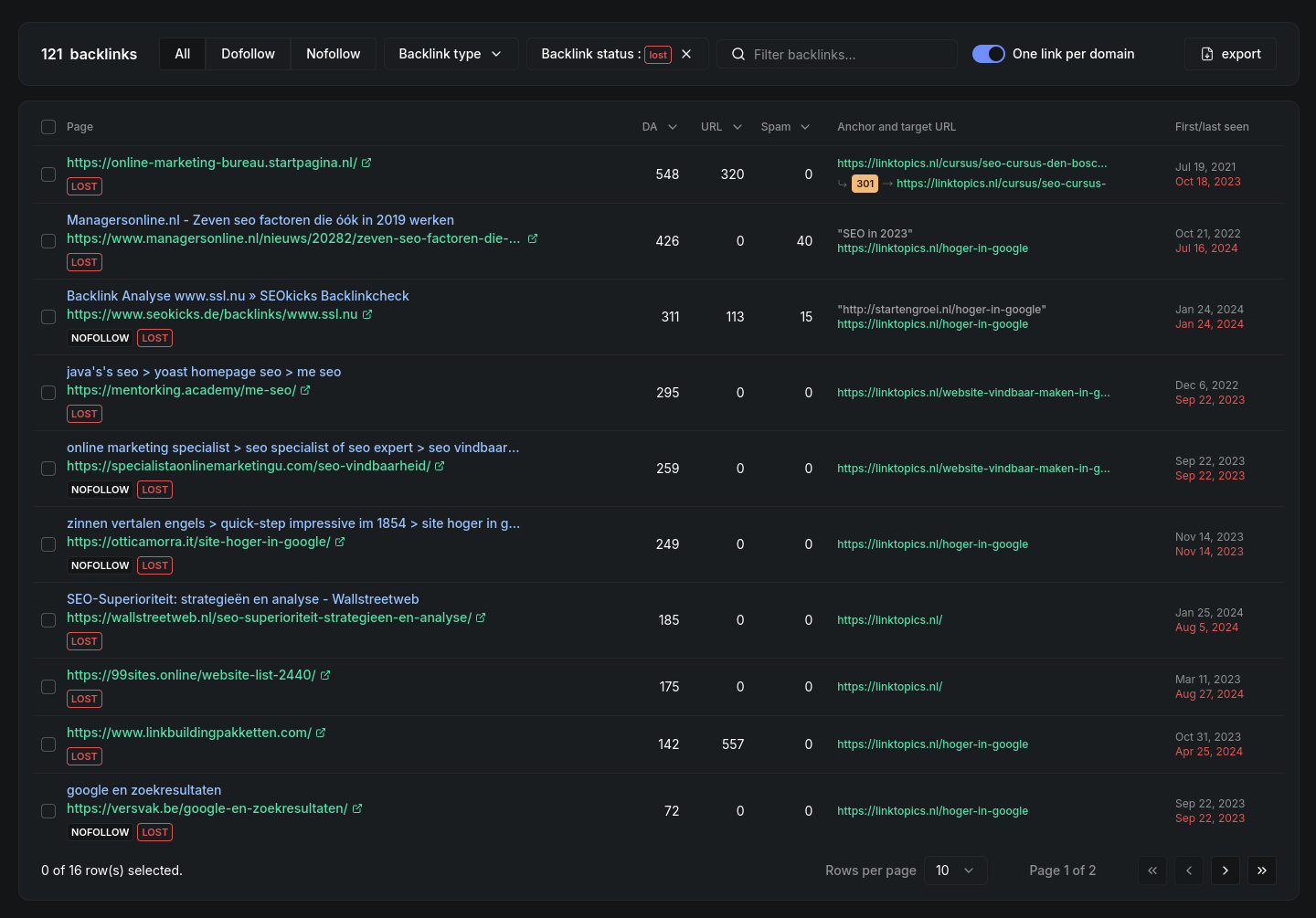Check the SEOkicks Backlinkcheck row
1316x918 pixels.
point(48,317)
